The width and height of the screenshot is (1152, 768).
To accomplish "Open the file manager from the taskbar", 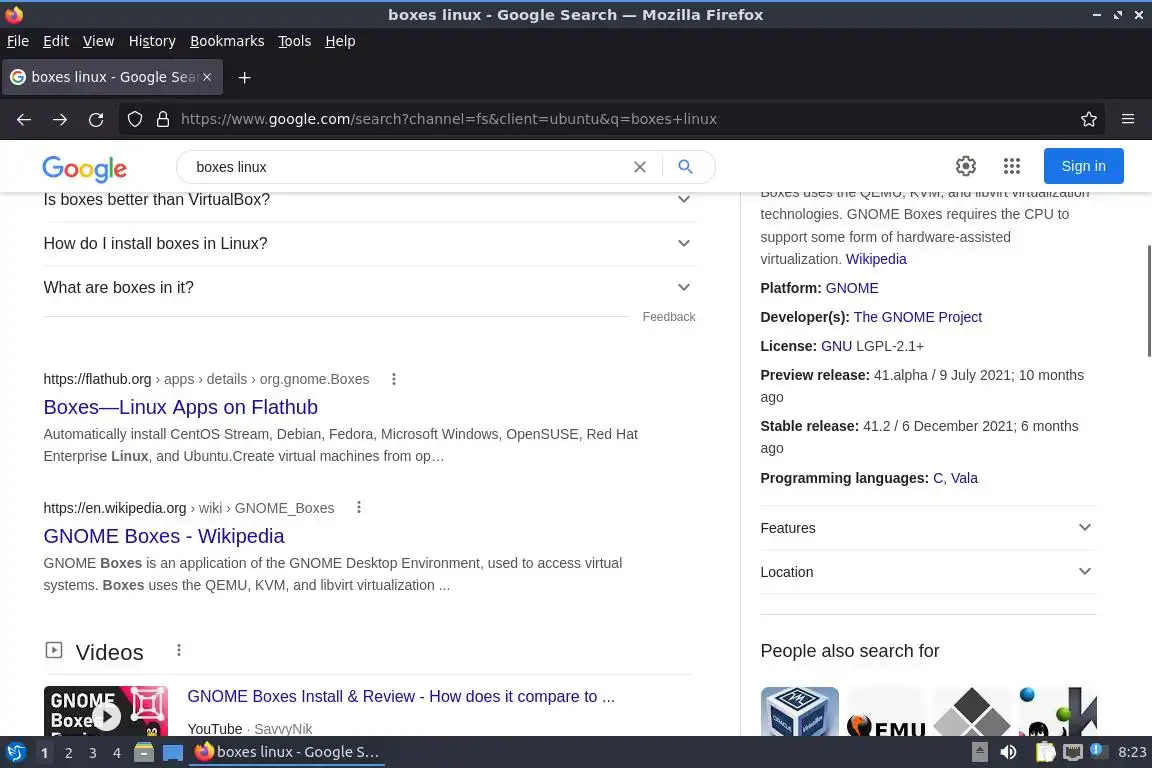I will pyautogui.click(x=144, y=752).
